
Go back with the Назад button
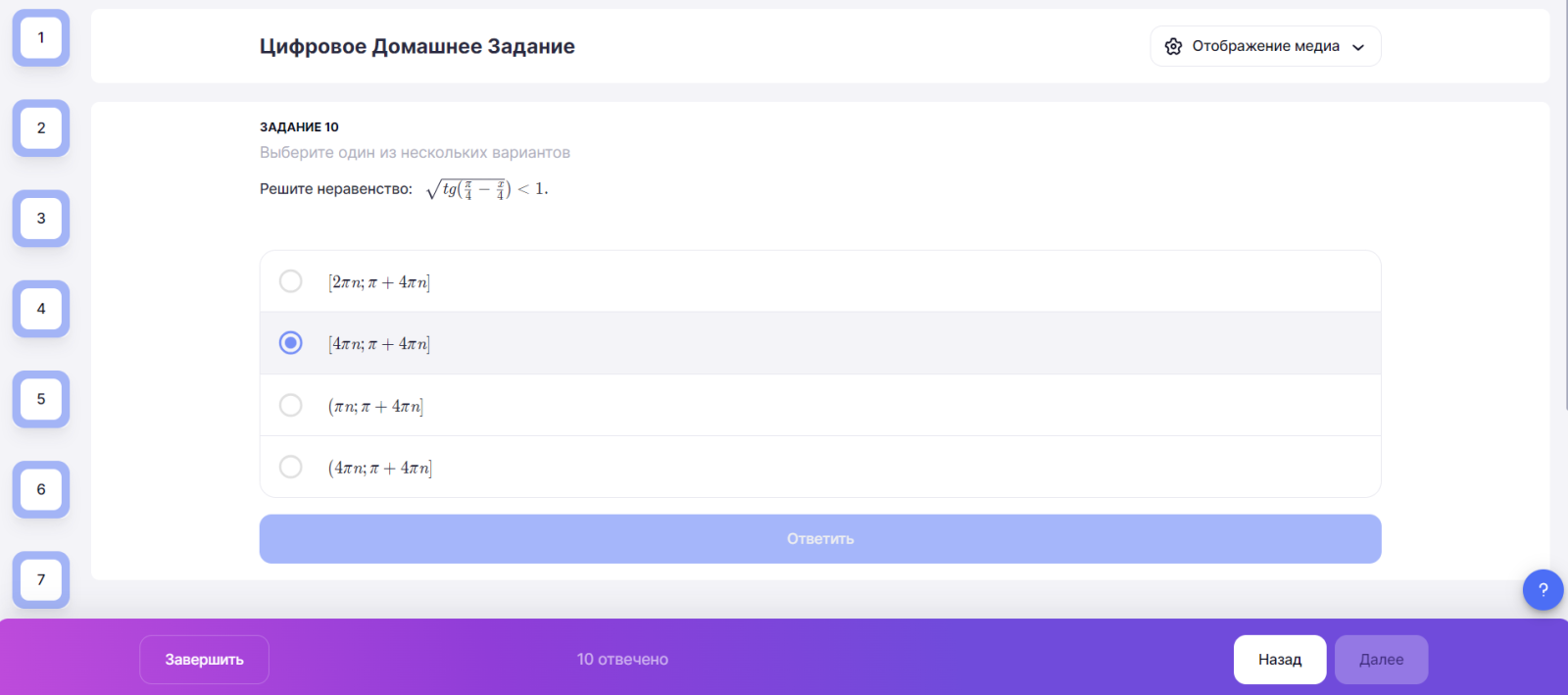(1280, 660)
